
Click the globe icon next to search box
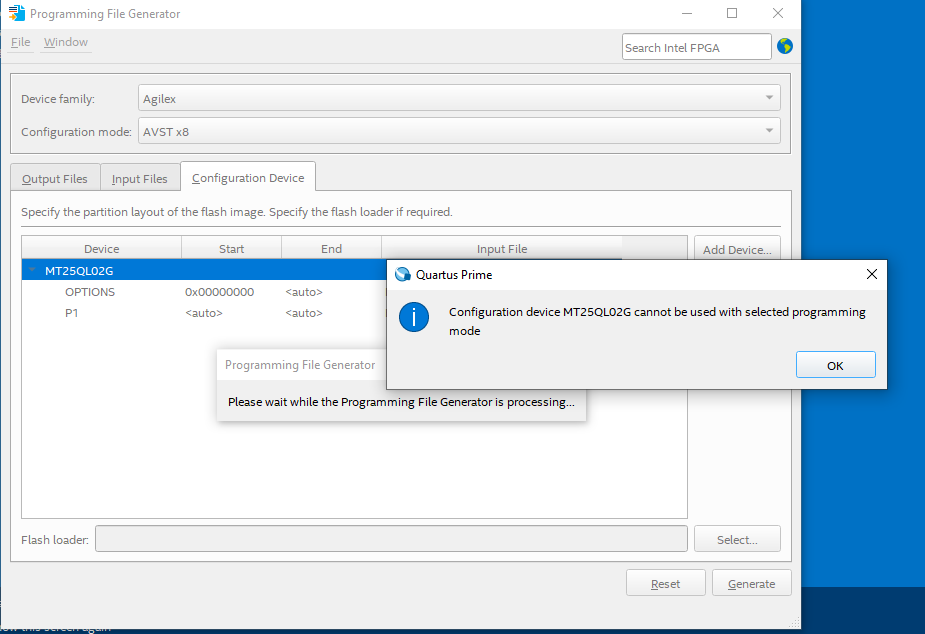pos(785,46)
